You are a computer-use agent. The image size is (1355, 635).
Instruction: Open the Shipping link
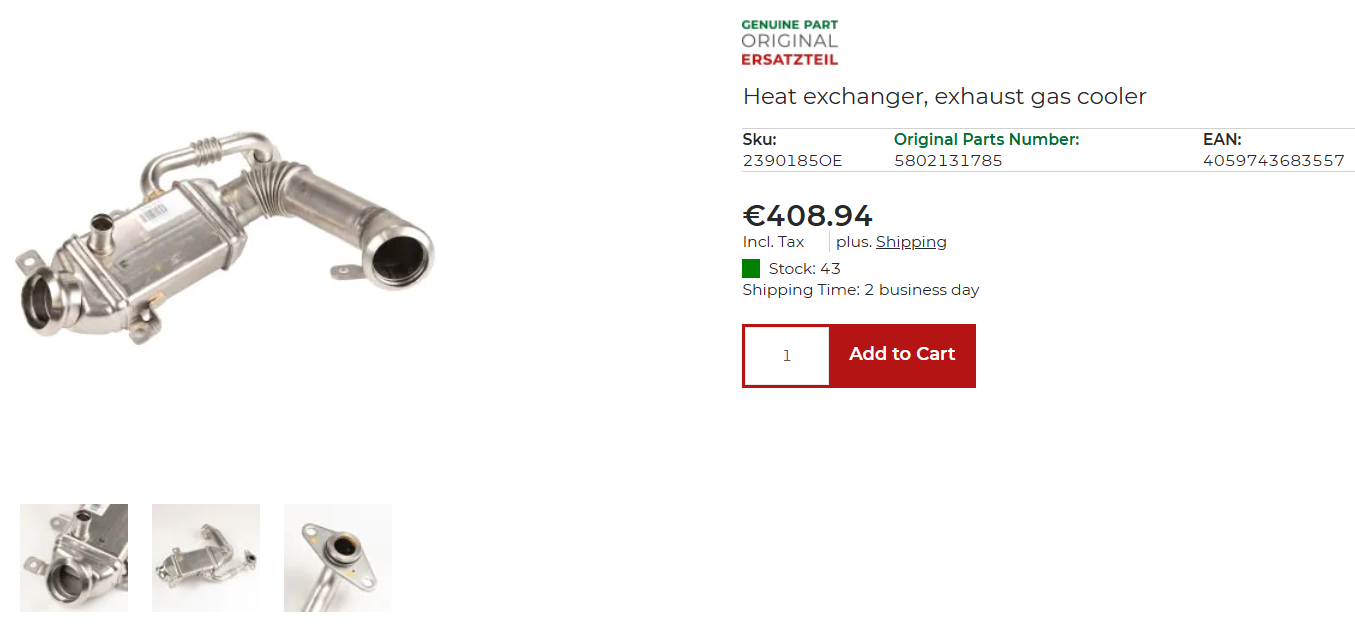[911, 242]
